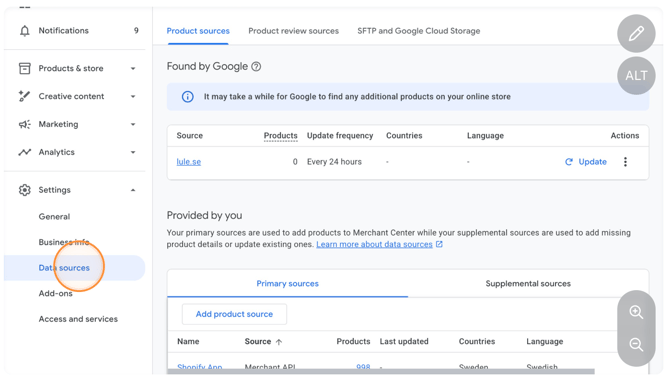The image size is (670, 383).
Task: Click the Settings gear icon
Action: click(25, 190)
